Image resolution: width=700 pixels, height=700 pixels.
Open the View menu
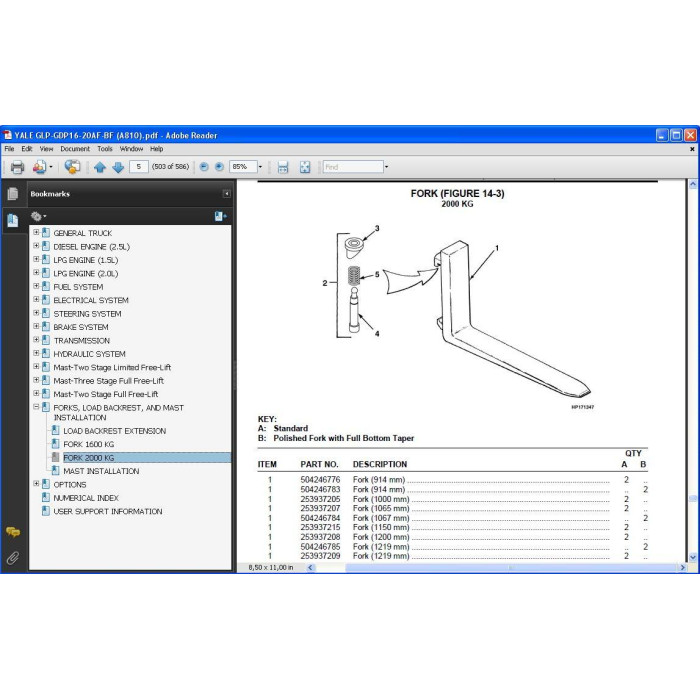[x=46, y=149]
